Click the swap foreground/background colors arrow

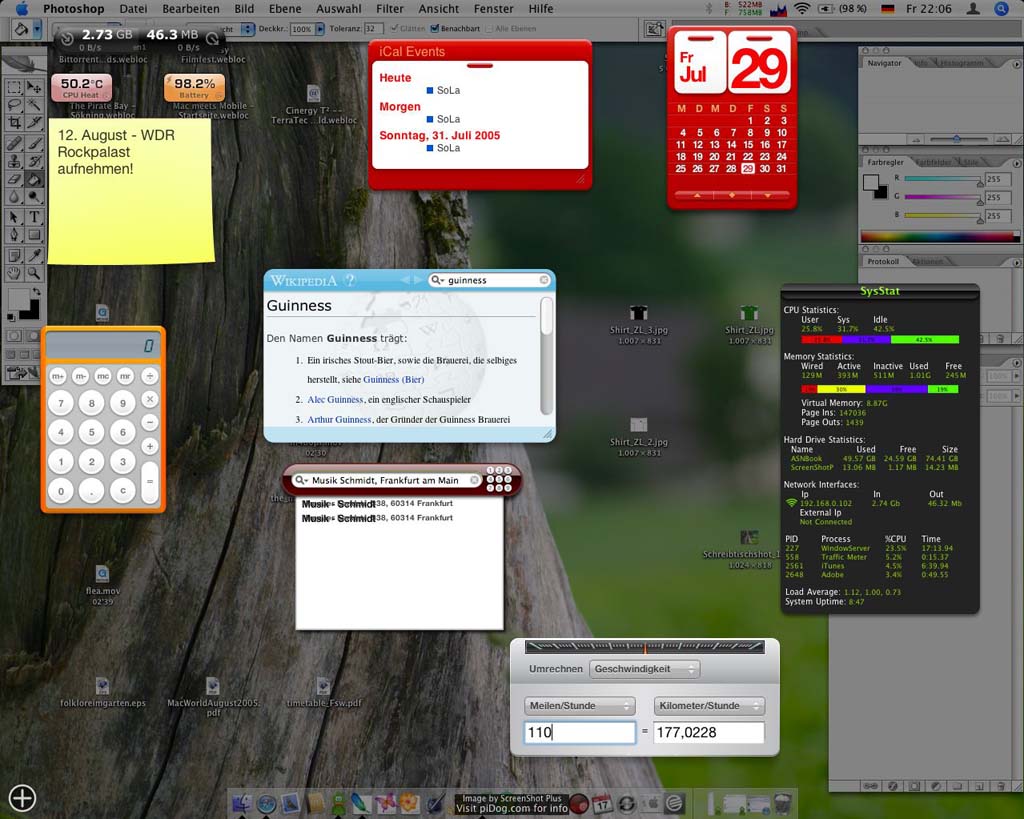click(37, 292)
